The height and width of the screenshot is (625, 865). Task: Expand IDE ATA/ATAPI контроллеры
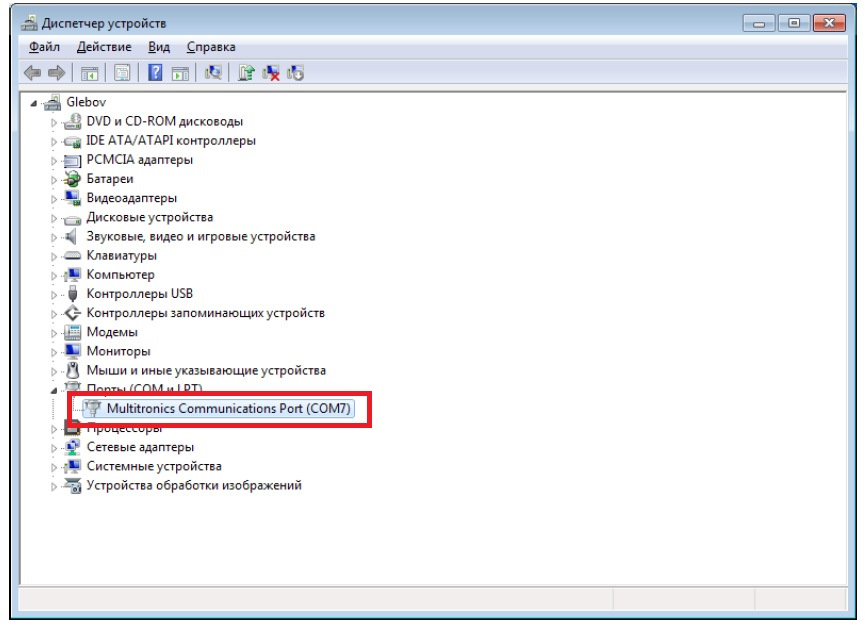point(54,142)
